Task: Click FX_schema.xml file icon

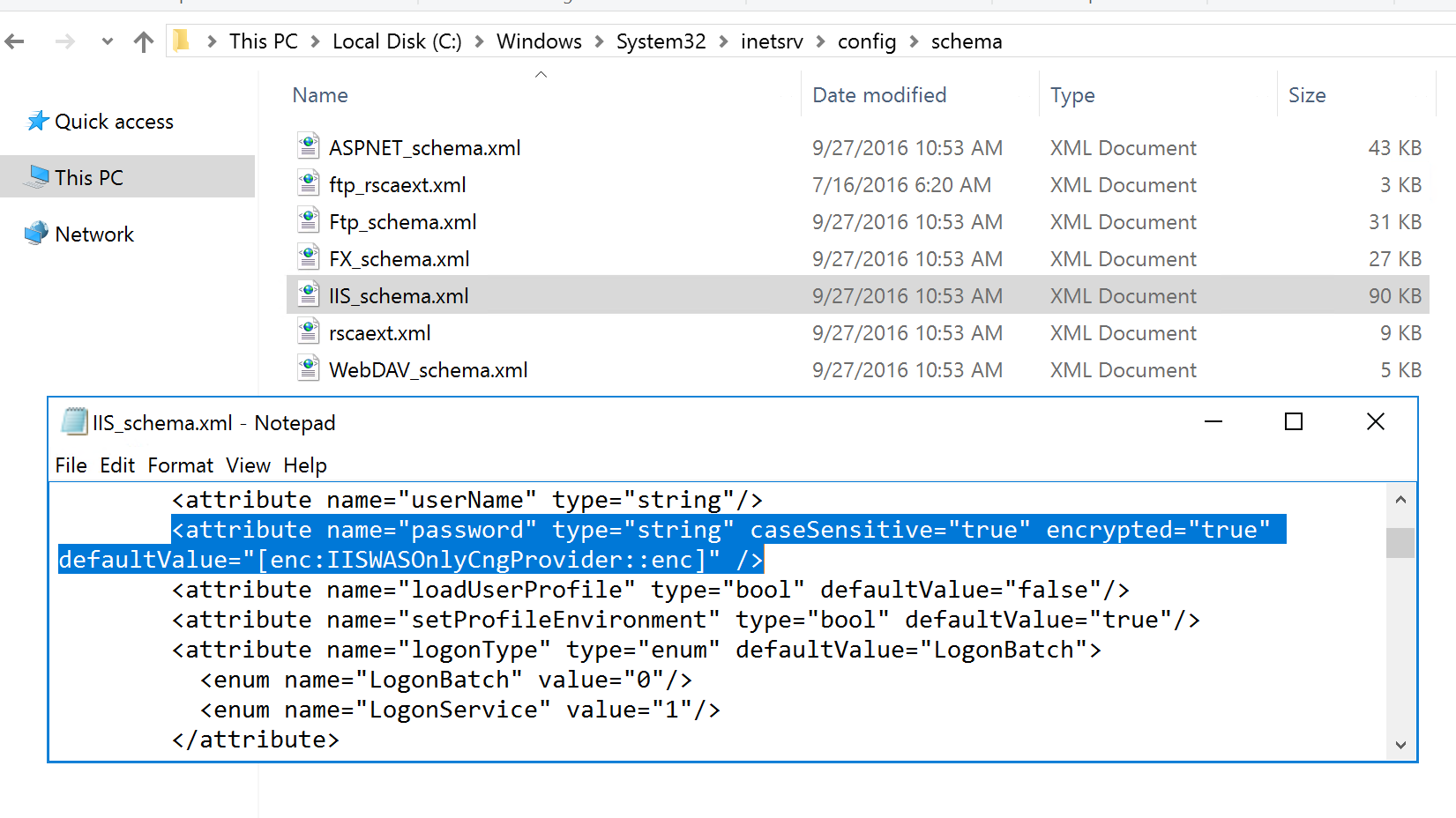Action: pyautogui.click(x=308, y=257)
